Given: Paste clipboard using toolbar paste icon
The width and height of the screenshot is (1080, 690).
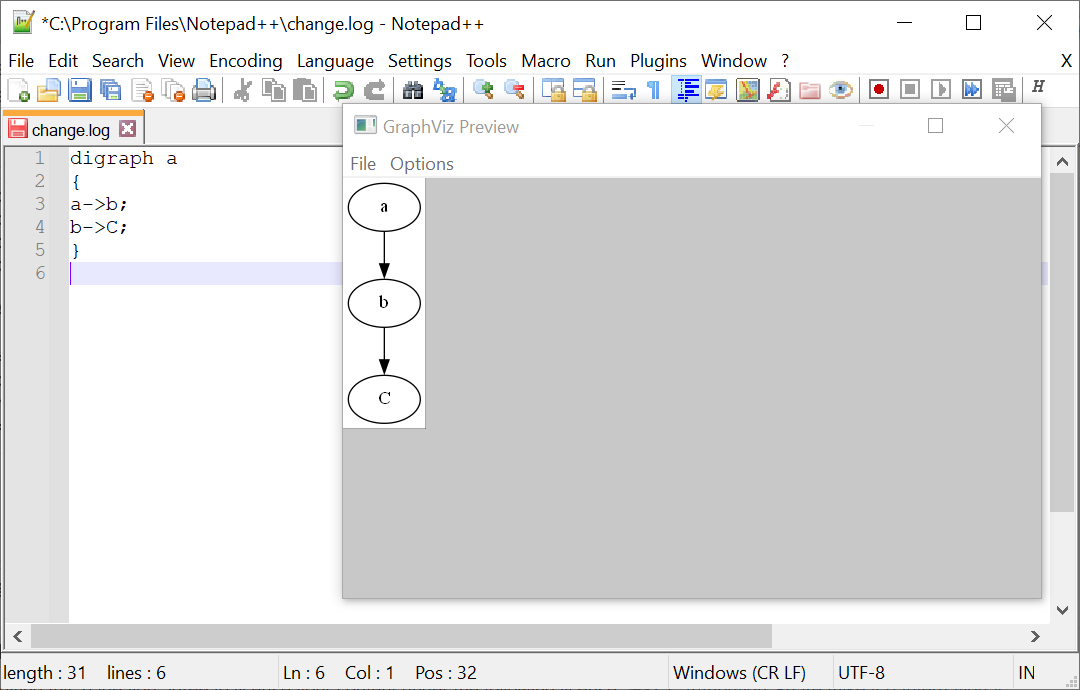Looking at the screenshot, I should pos(304,90).
